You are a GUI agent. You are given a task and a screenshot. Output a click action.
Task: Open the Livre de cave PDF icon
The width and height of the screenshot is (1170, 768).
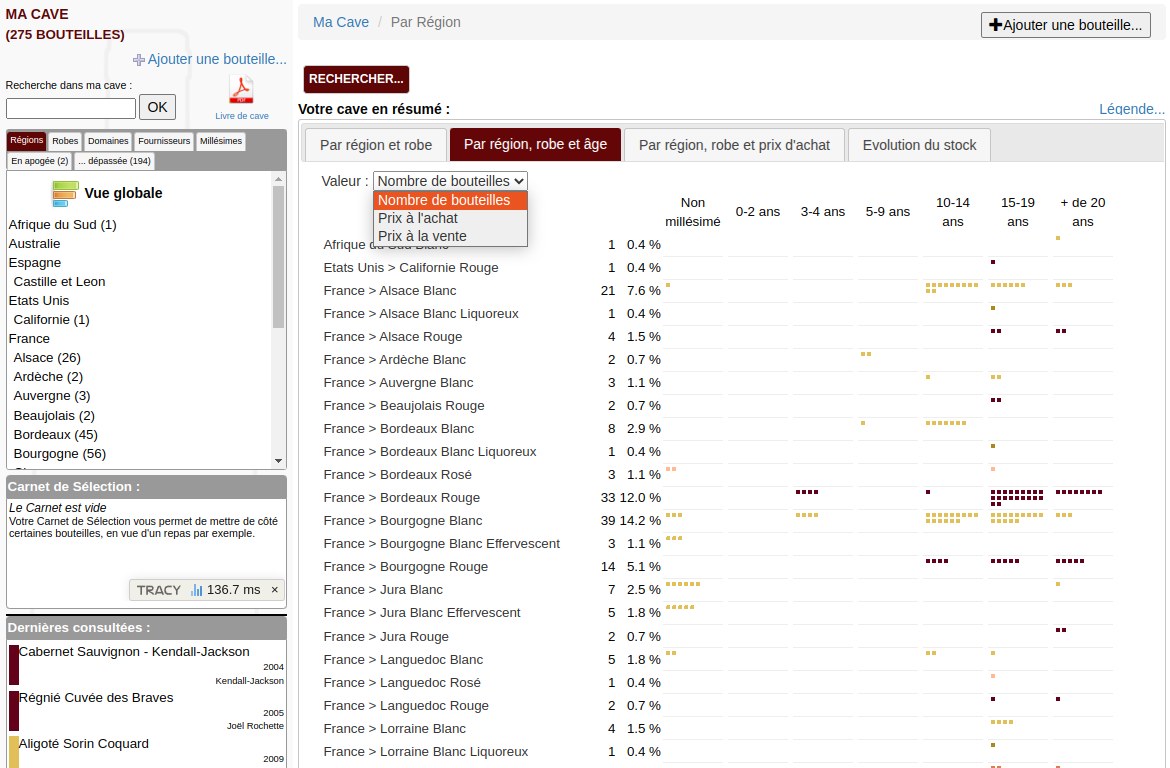point(242,90)
